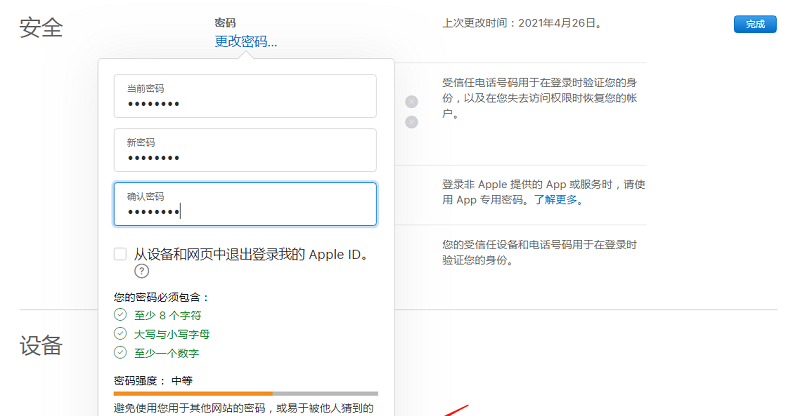
Task: Click the 密码 label above 更改密码
Action: point(225,22)
